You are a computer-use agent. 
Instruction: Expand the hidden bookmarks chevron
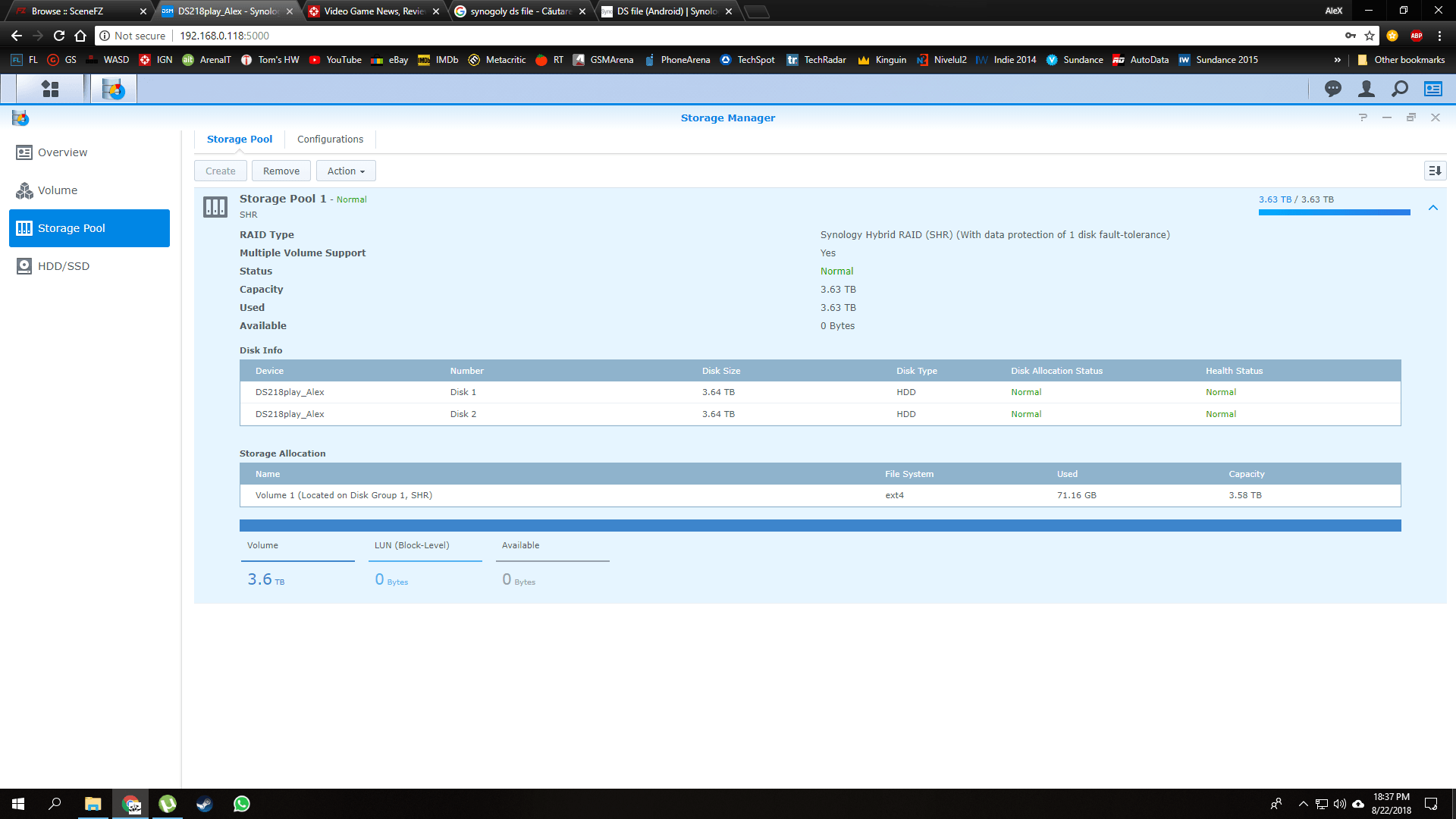(x=1337, y=60)
